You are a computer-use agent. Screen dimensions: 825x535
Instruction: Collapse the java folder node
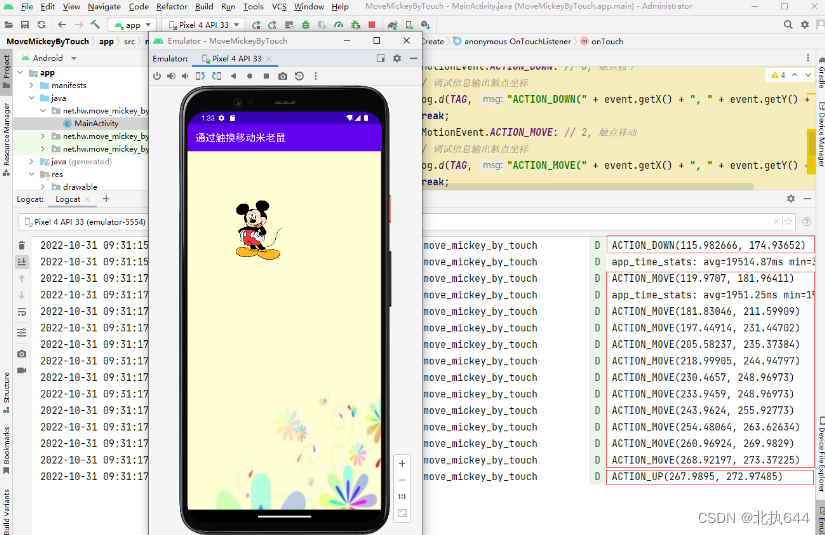point(31,98)
